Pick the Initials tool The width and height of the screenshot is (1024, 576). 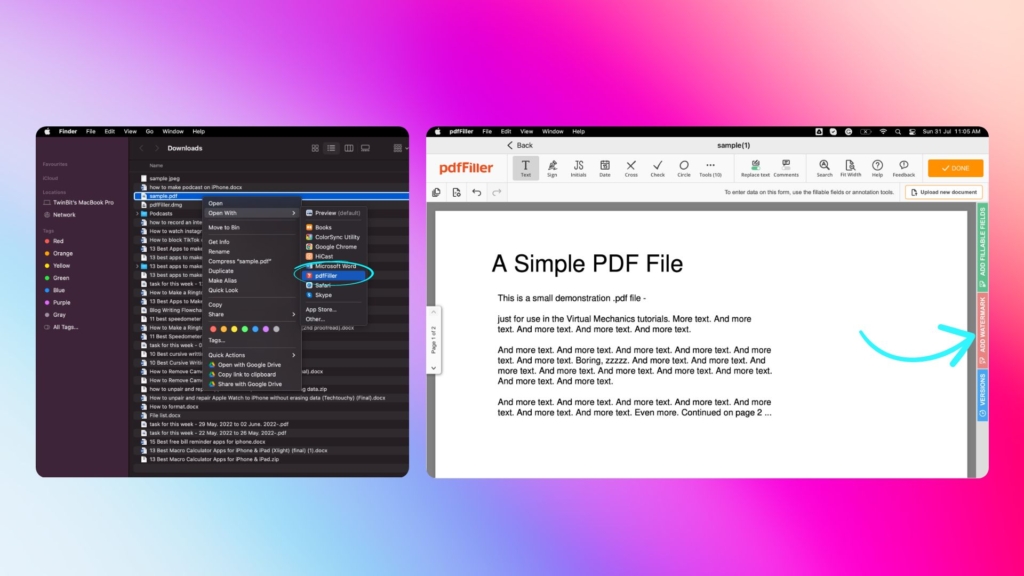[x=578, y=168]
